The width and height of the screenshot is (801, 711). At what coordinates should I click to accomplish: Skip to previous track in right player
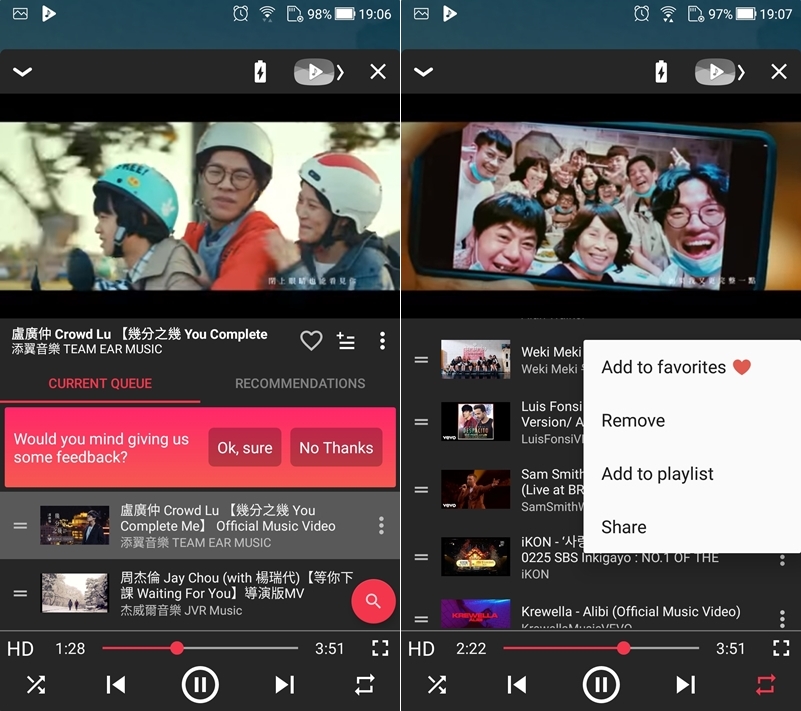click(516, 685)
